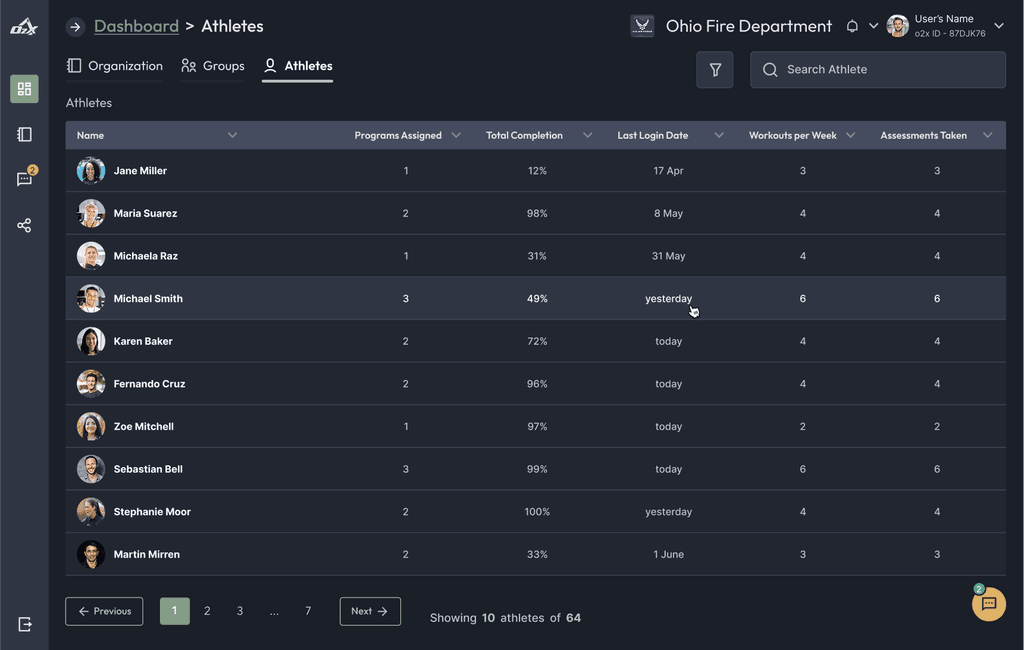Go to page 2
Screen dimensions: 1024x650
(x=207, y=611)
